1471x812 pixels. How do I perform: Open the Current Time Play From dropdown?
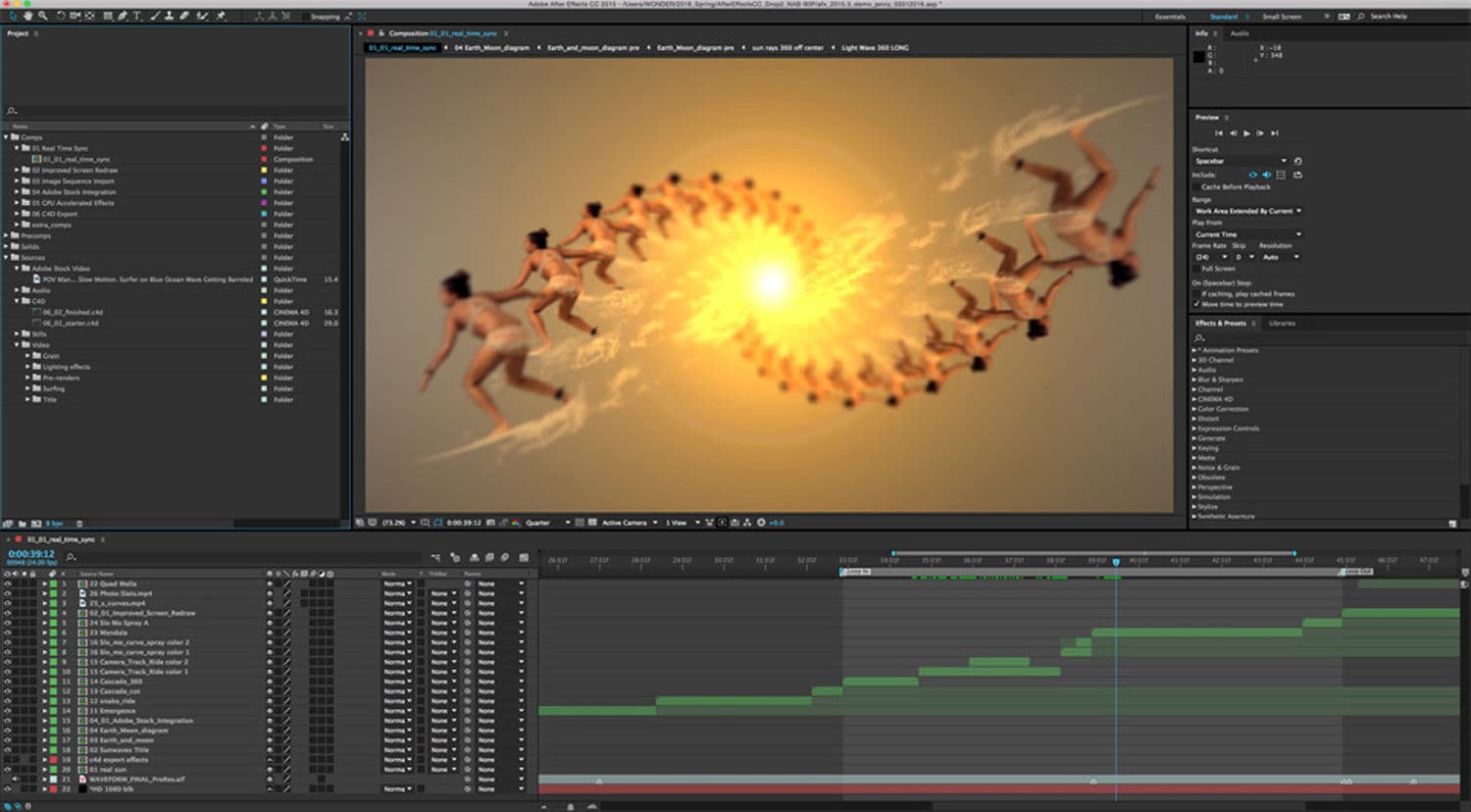point(1247,234)
